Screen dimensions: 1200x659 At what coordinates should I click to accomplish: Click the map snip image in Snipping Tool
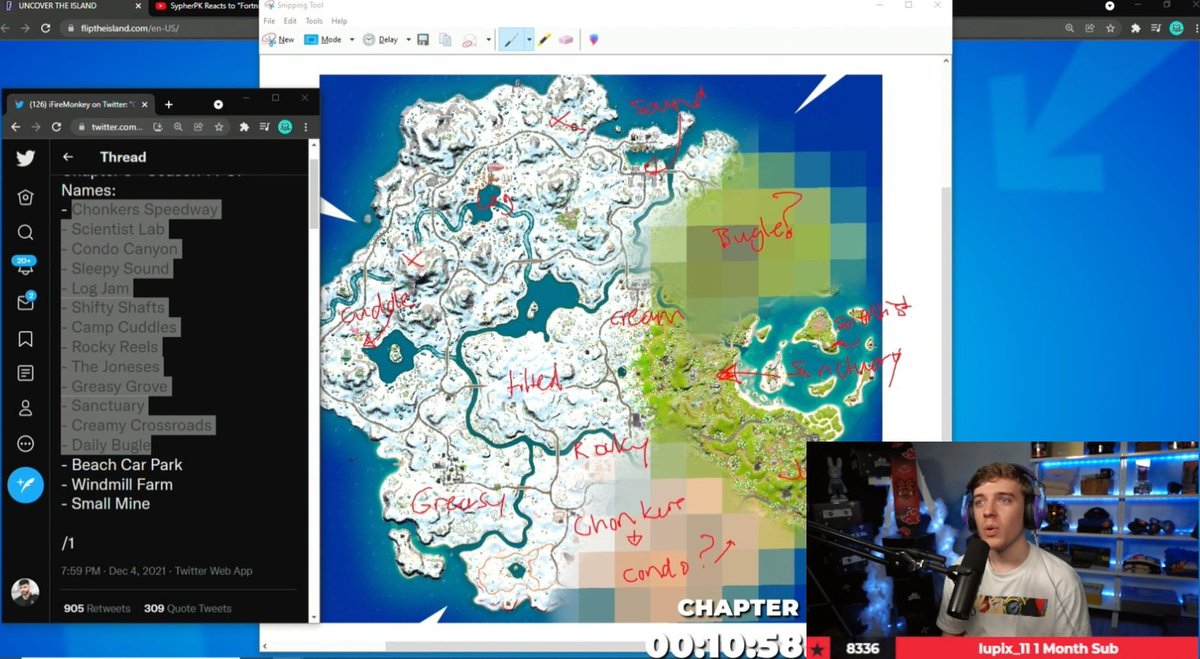tap(600, 348)
